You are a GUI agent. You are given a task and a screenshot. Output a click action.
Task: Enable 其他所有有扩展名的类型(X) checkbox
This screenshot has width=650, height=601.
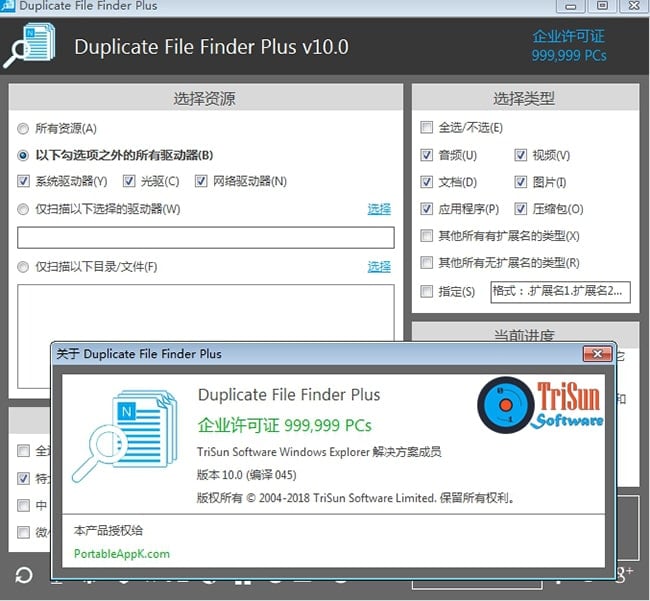(x=427, y=236)
